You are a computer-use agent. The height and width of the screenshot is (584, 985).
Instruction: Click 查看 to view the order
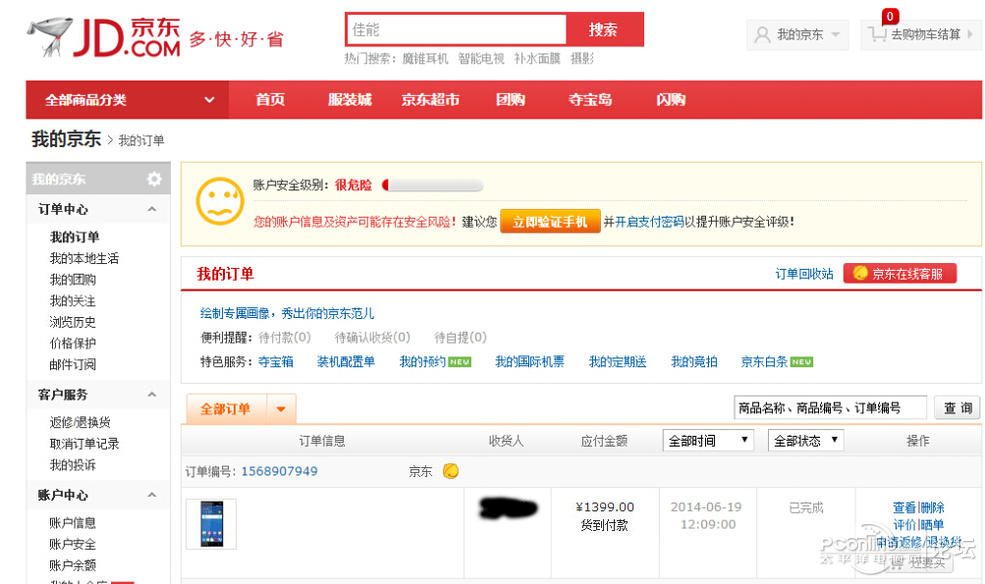905,507
